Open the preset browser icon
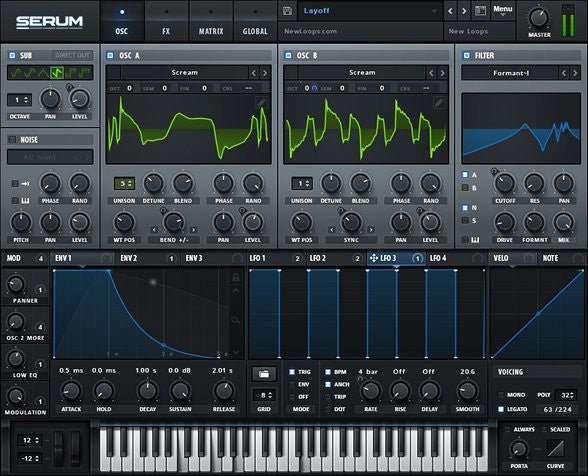Viewport: 588px width, 476px height. 480,11
